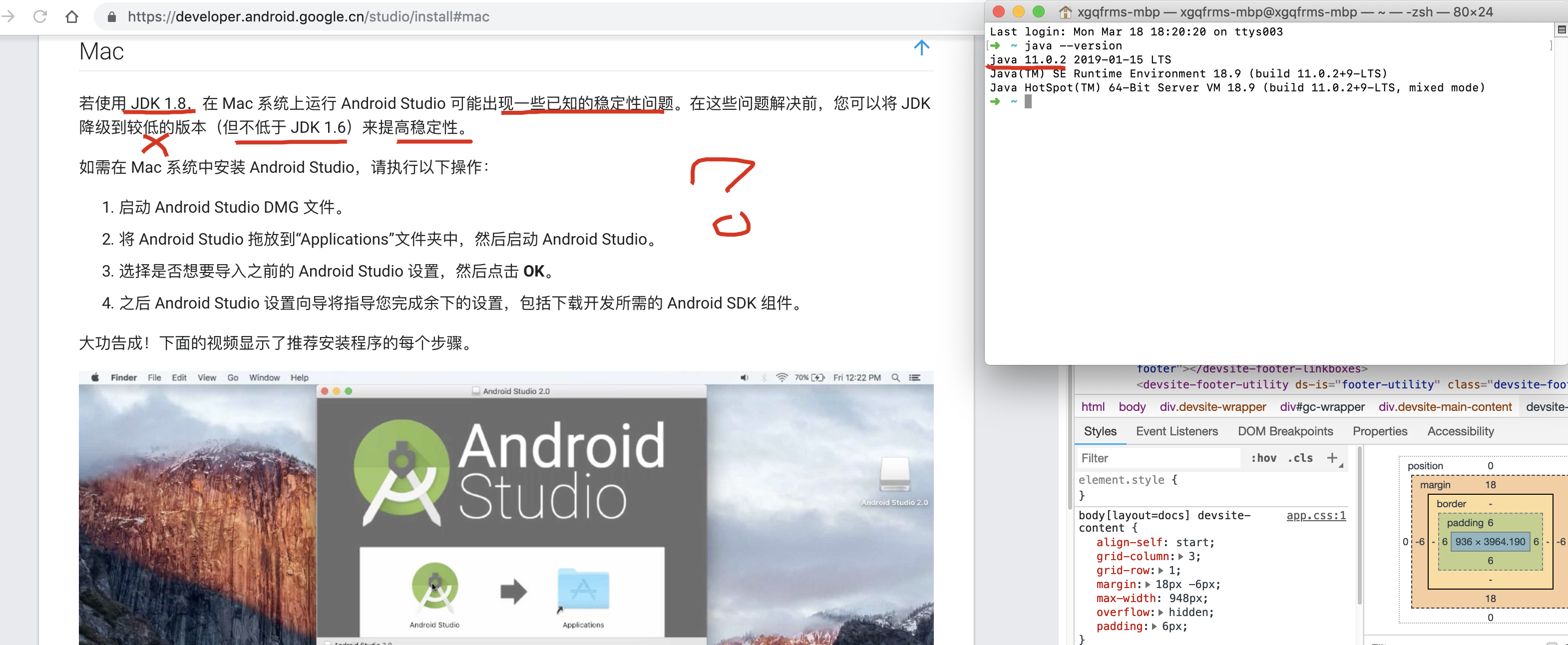Screen dimensions: 1568x645
Task: Open the DOM Breakpoints tab
Action: click(x=1285, y=431)
